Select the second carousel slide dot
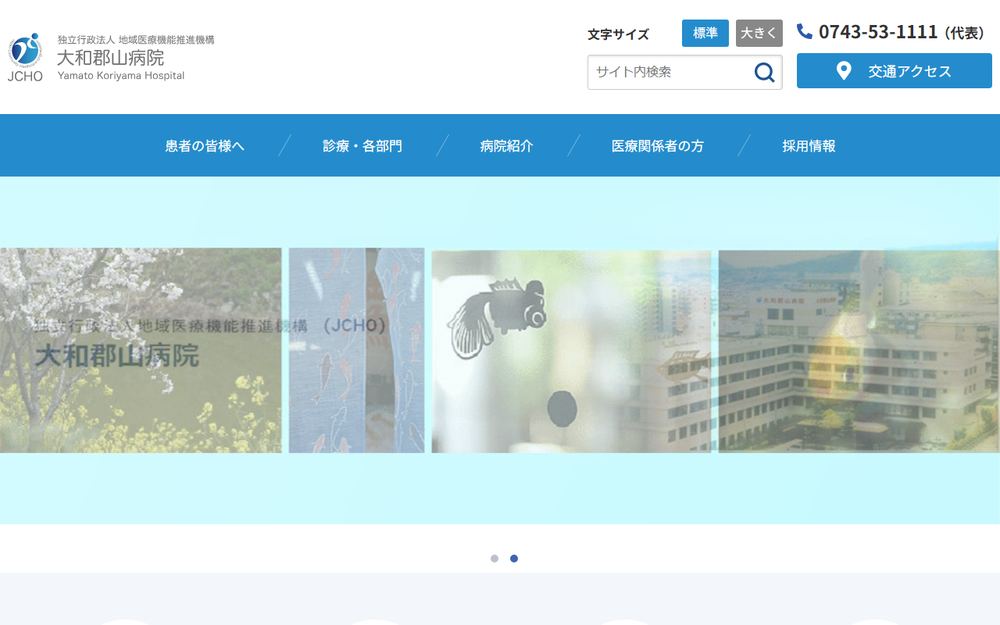The image size is (1000, 625). (x=514, y=559)
